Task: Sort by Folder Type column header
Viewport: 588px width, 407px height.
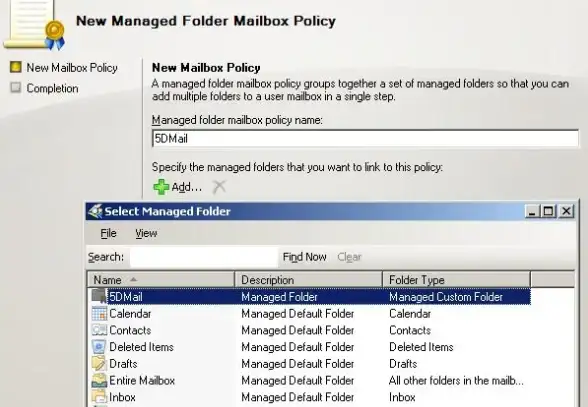Action: pyautogui.click(x=457, y=280)
